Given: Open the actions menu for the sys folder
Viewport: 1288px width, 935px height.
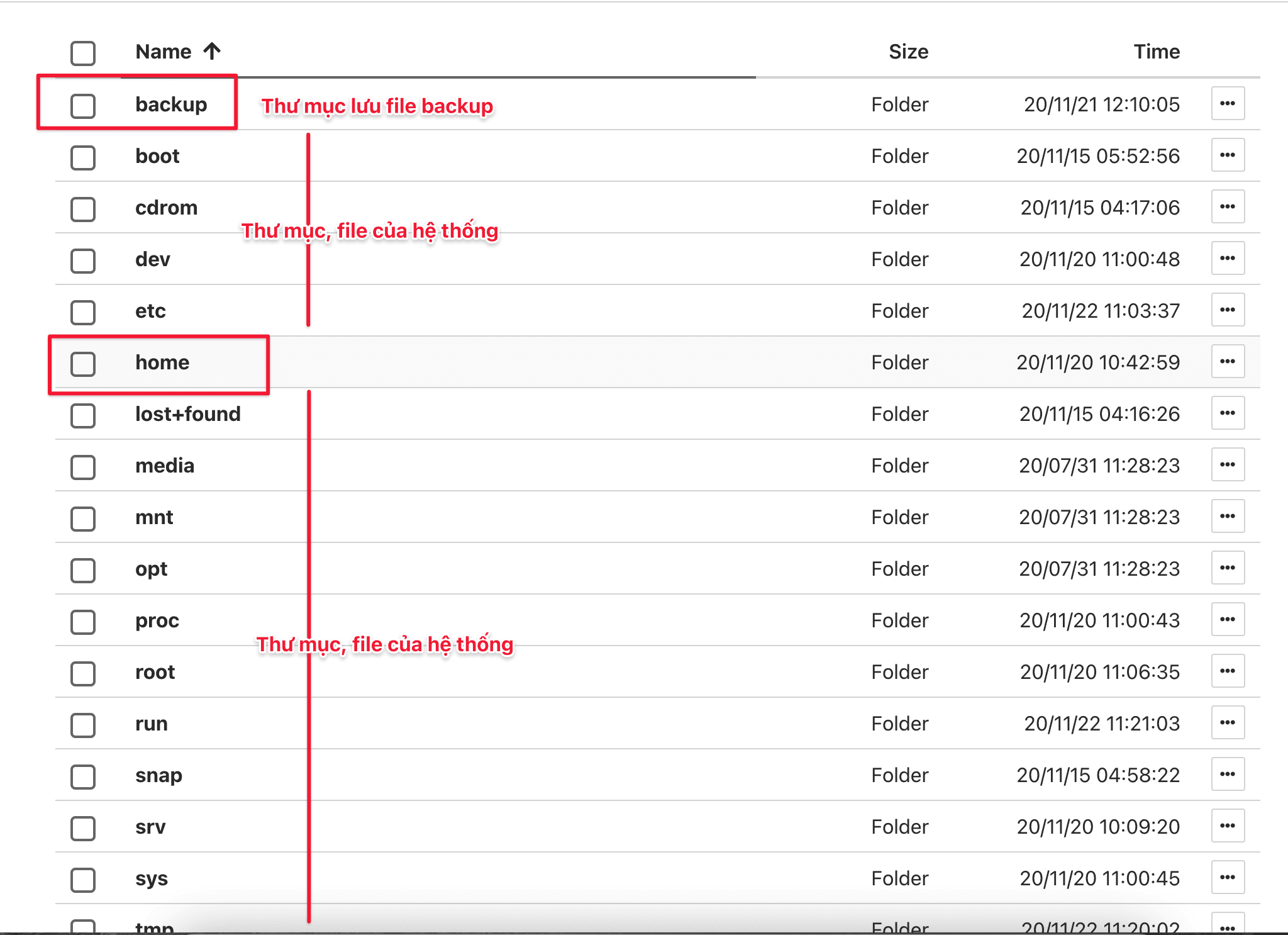Looking at the screenshot, I should pyautogui.click(x=1228, y=878).
